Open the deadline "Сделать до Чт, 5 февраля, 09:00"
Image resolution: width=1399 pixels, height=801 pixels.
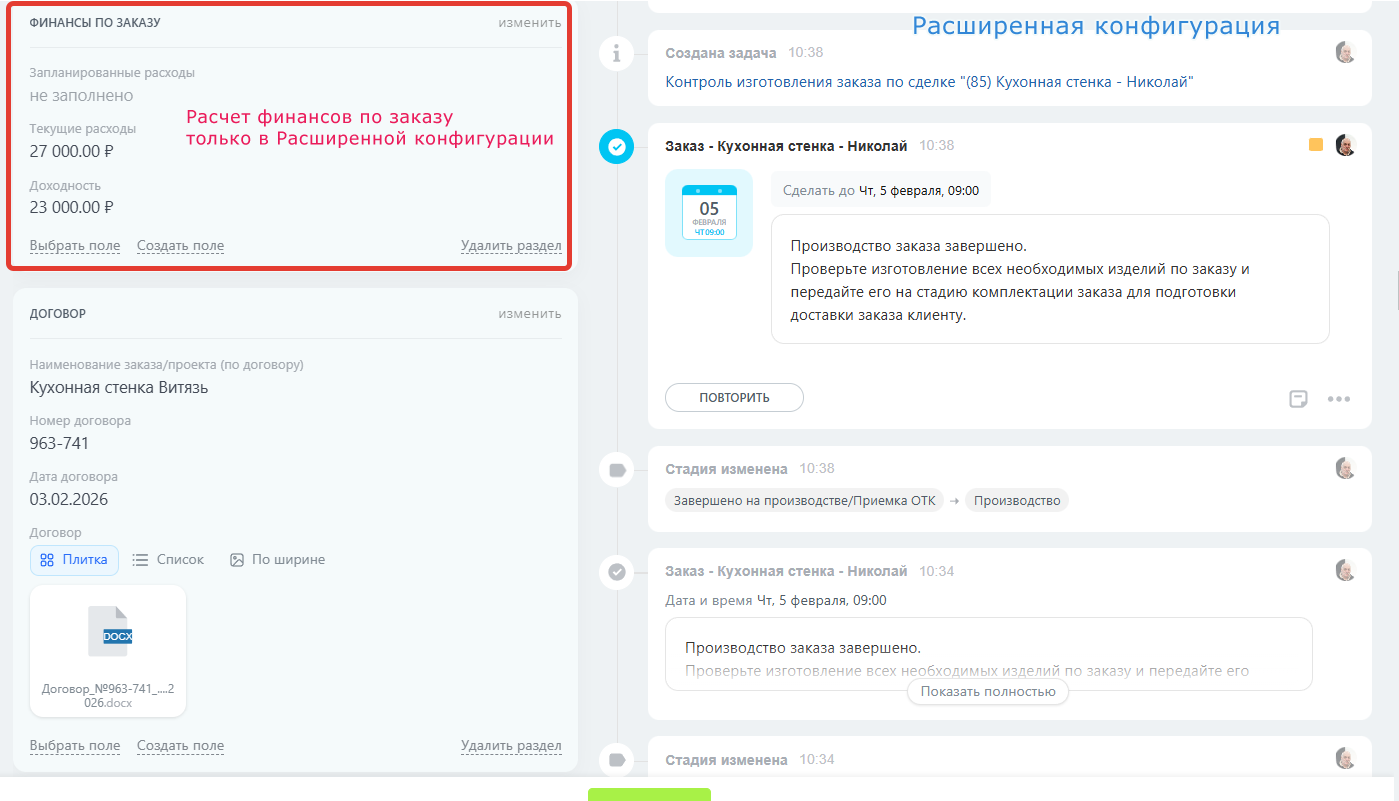pos(881,190)
